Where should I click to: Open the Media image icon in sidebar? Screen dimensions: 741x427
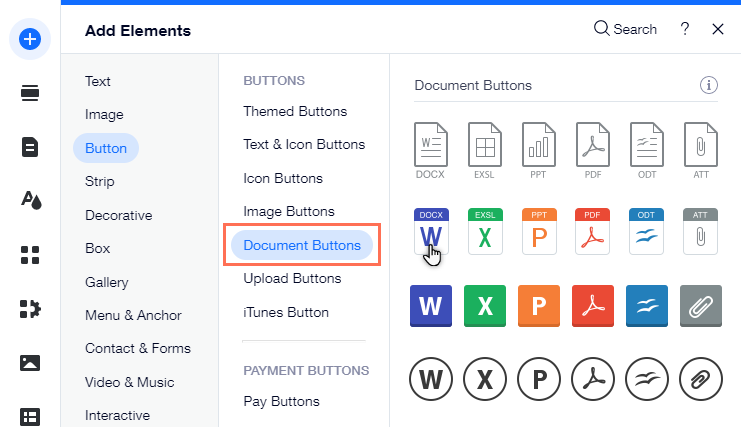(x=30, y=362)
